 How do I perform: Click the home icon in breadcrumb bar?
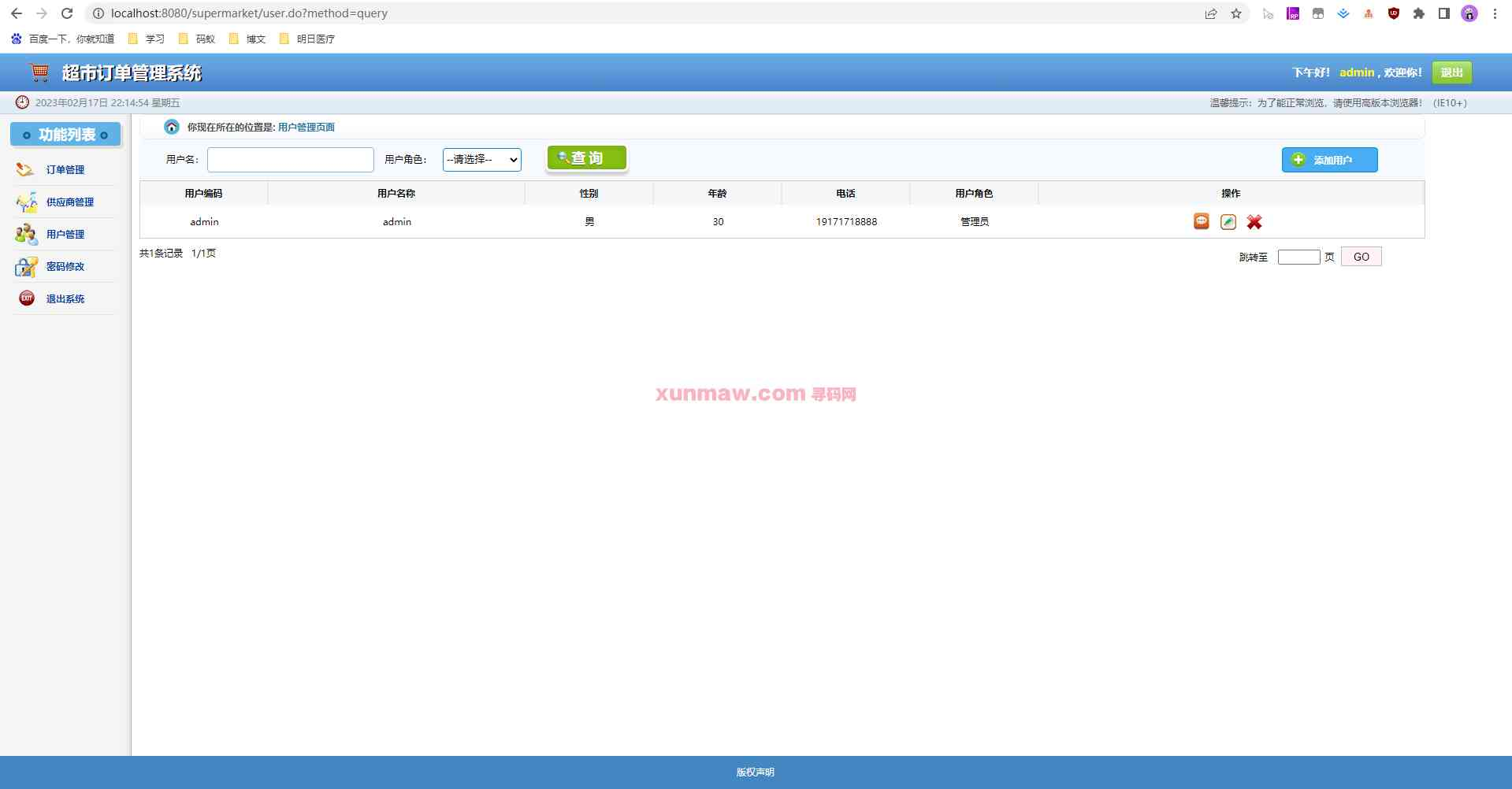click(x=171, y=127)
